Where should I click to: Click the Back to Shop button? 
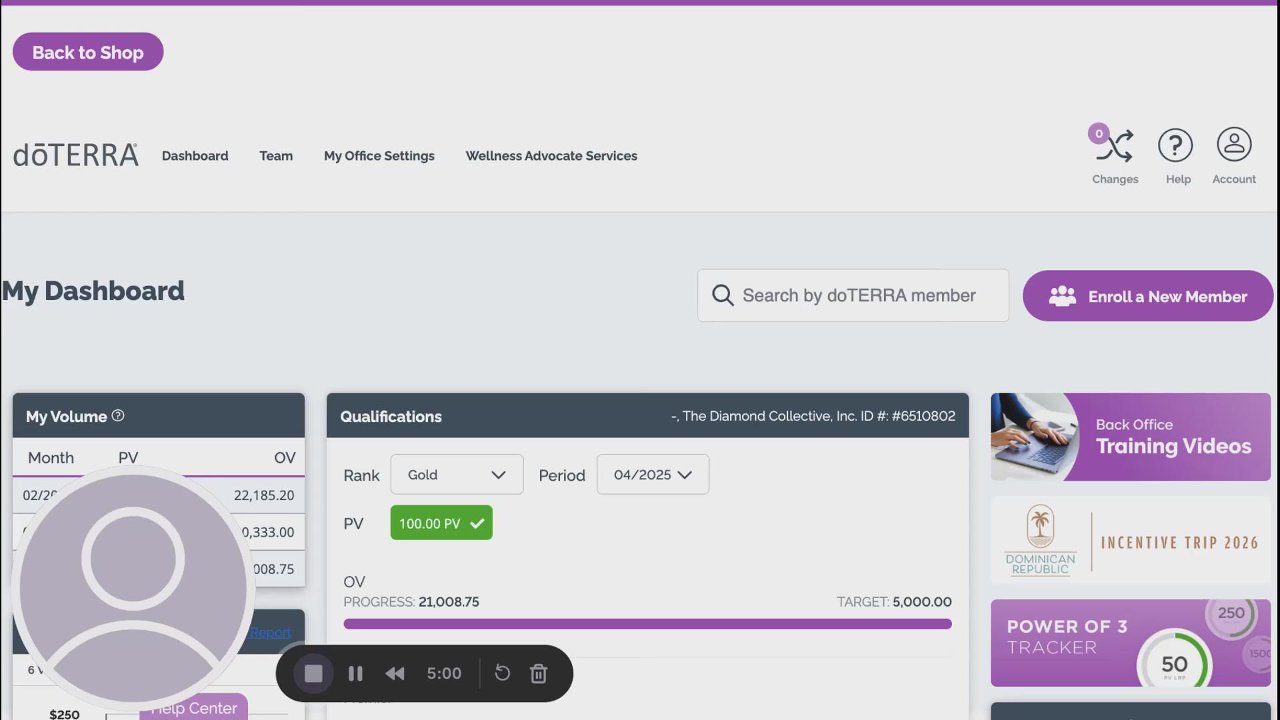coord(88,52)
